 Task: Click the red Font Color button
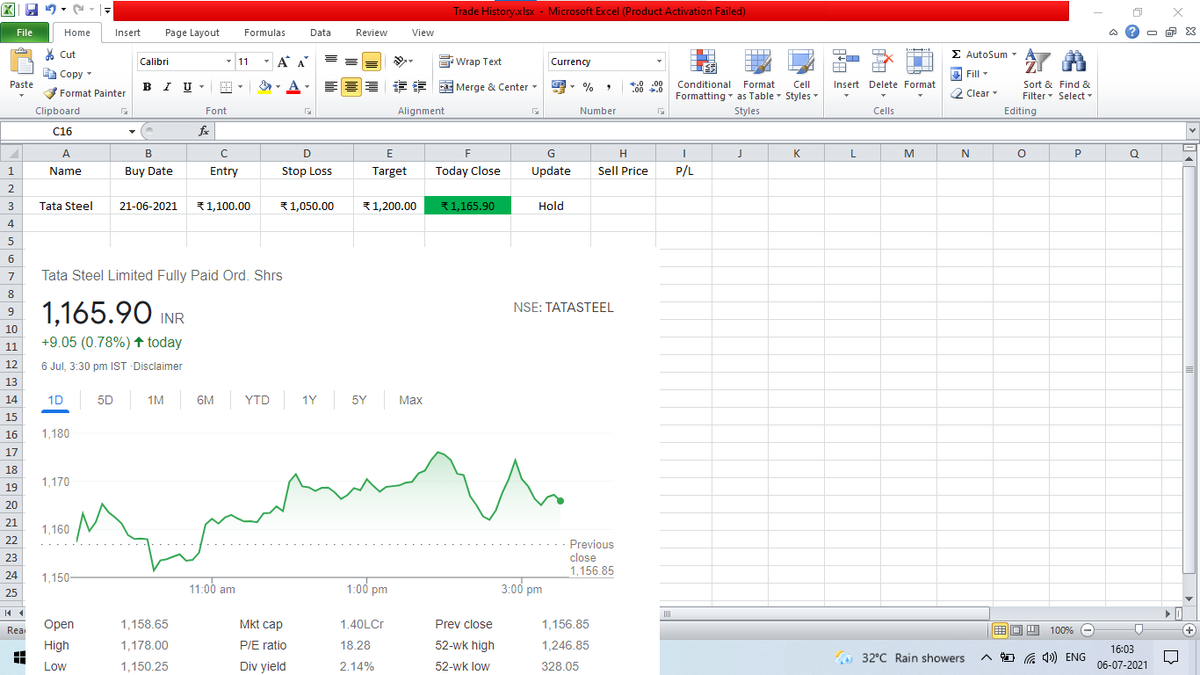click(x=291, y=87)
